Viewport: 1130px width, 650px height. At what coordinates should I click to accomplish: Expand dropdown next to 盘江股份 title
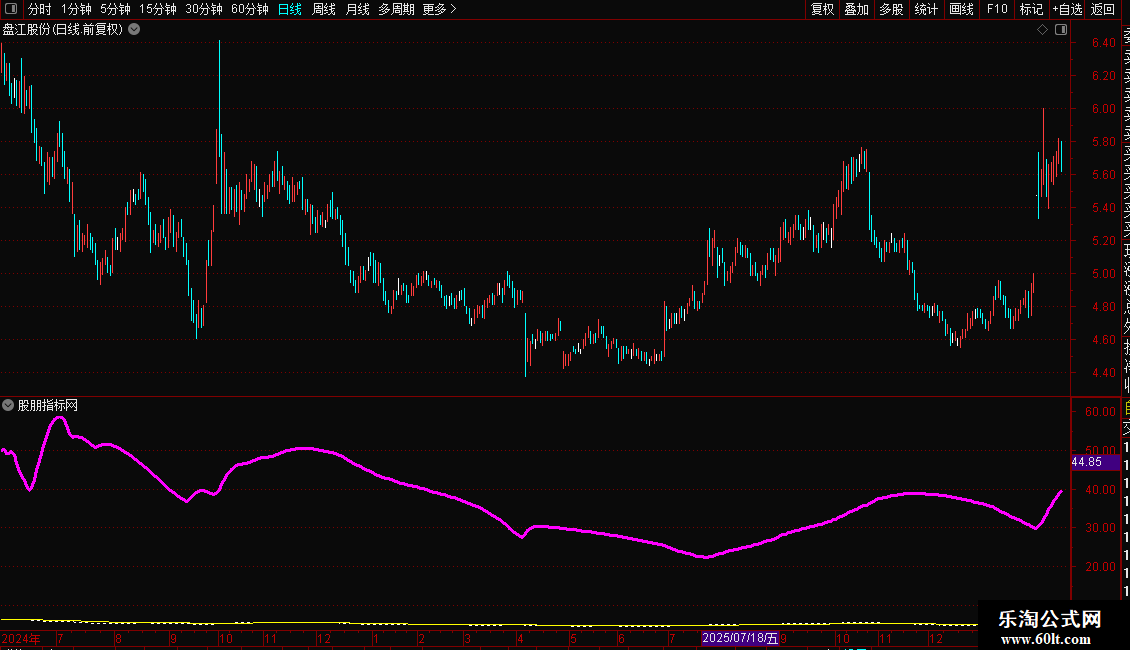(x=134, y=30)
